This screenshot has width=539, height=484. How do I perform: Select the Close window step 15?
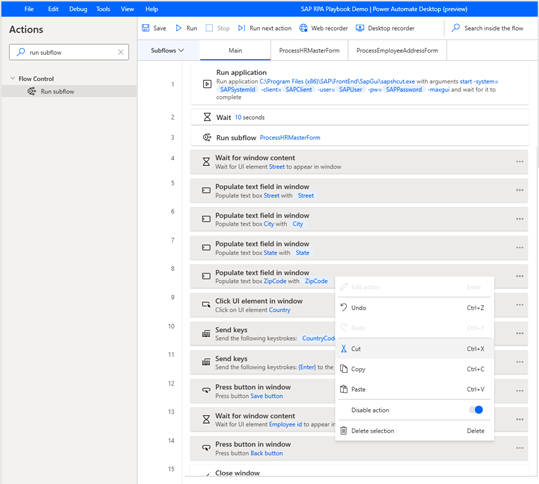coord(359,471)
